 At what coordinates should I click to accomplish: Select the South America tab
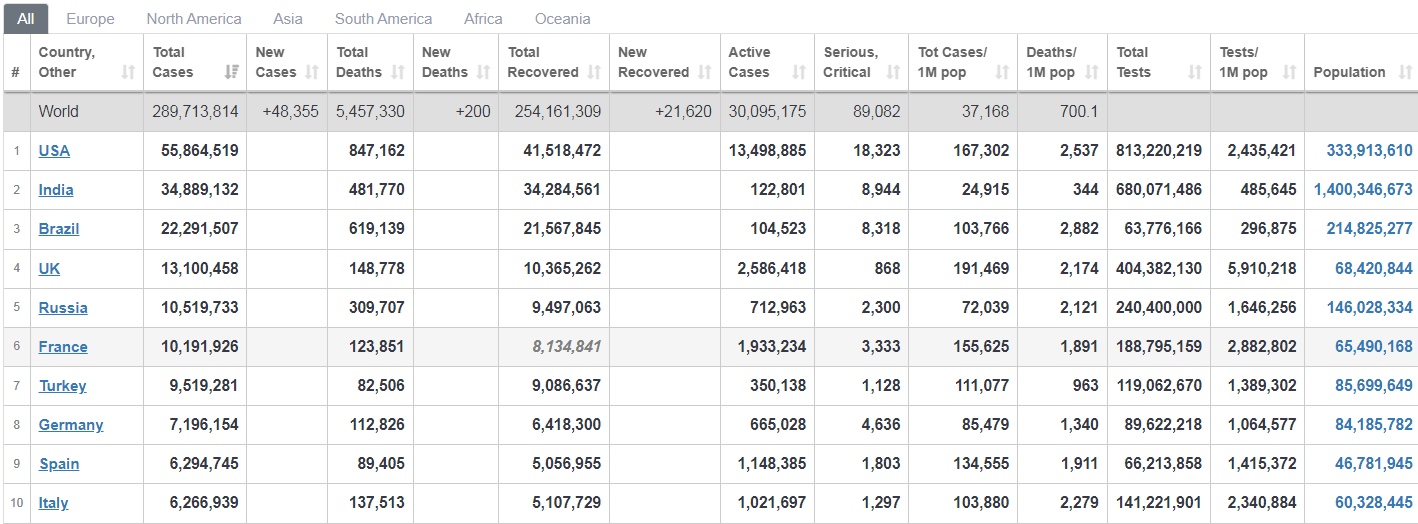pyautogui.click(x=384, y=18)
